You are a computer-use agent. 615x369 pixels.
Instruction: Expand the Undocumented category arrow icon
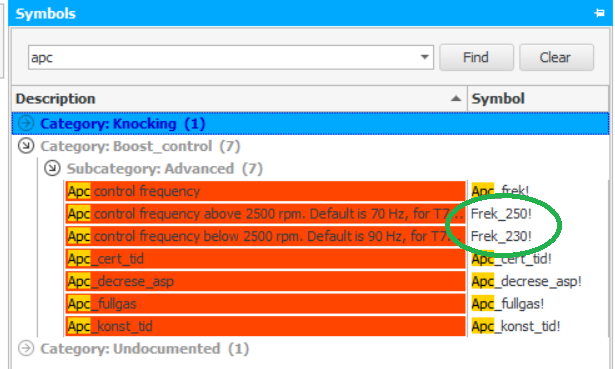click(x=26, y=348)
